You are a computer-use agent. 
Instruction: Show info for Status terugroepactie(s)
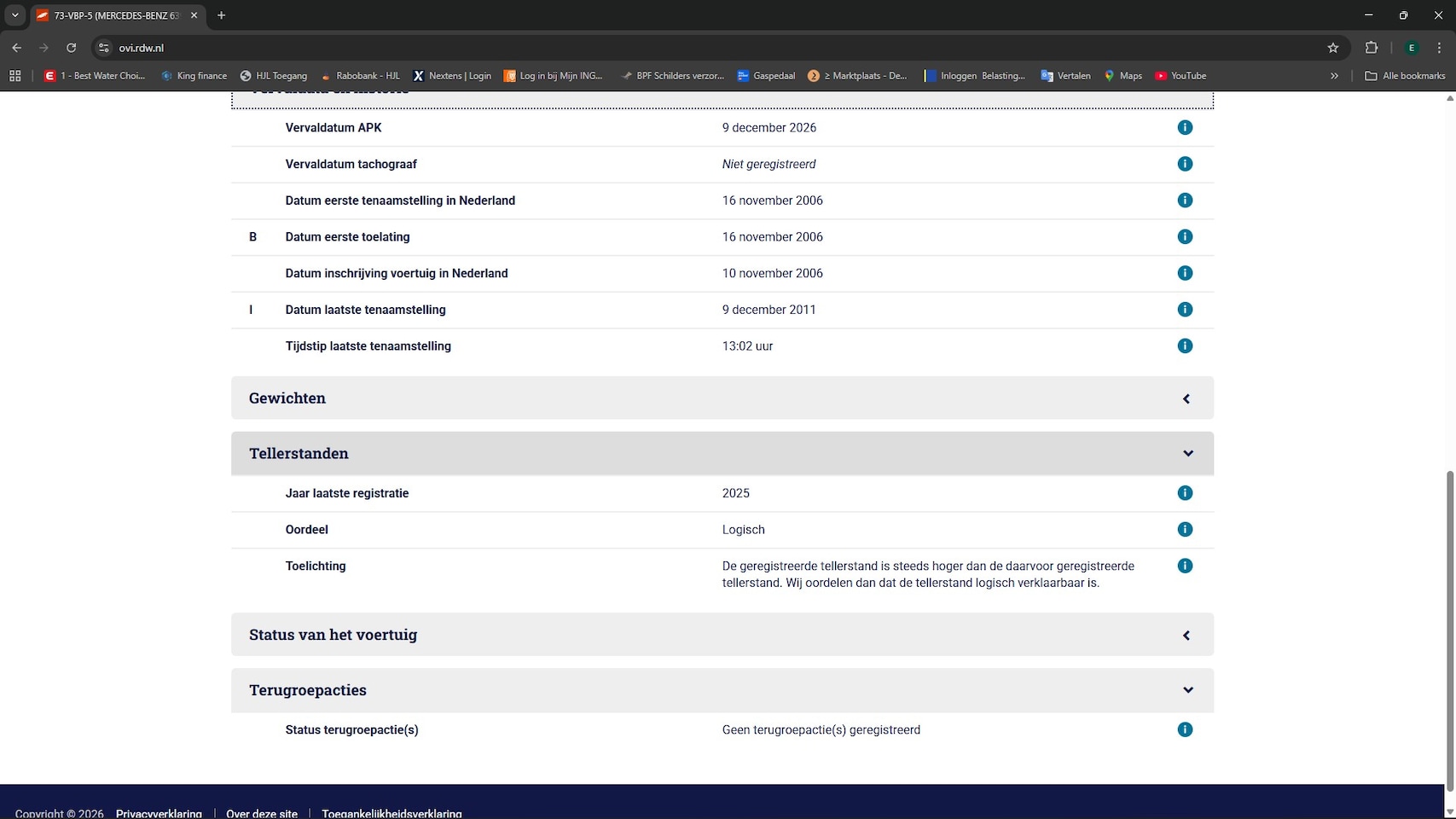click(x=1184, y=730)
